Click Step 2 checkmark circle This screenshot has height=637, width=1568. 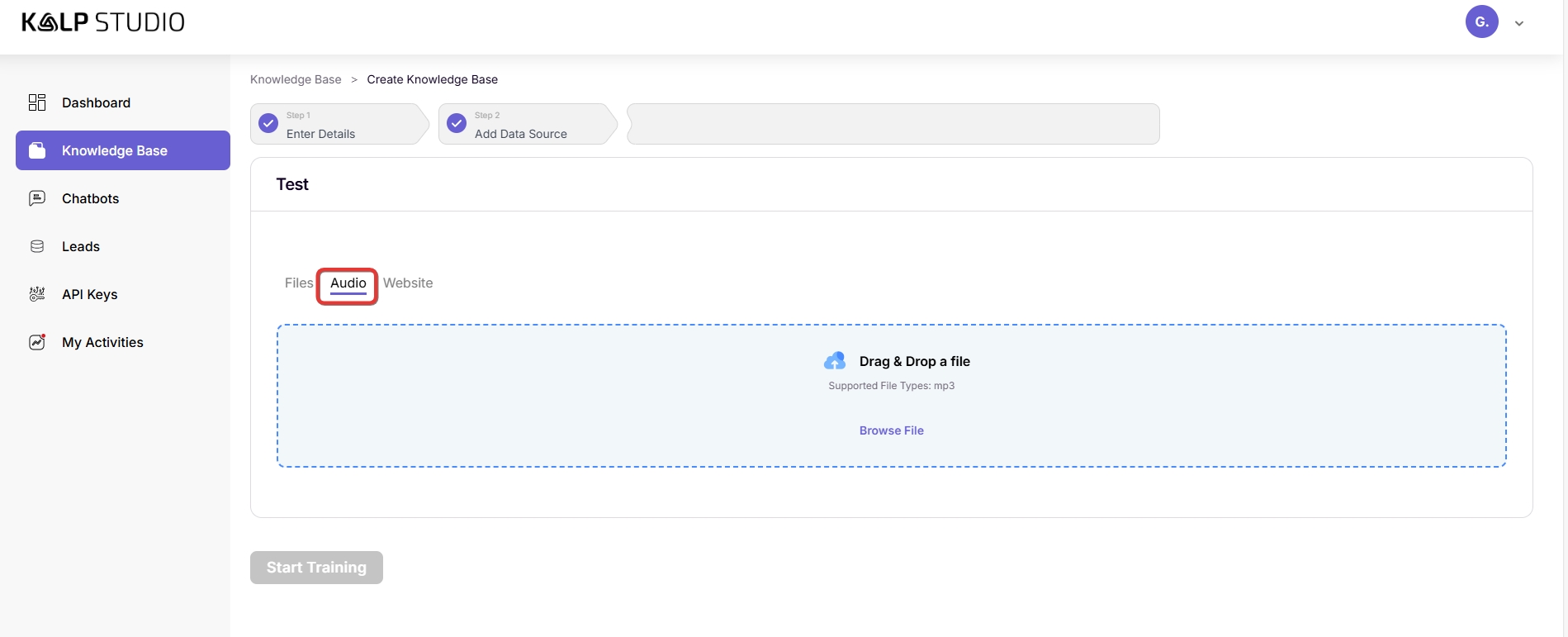point(457,123)
